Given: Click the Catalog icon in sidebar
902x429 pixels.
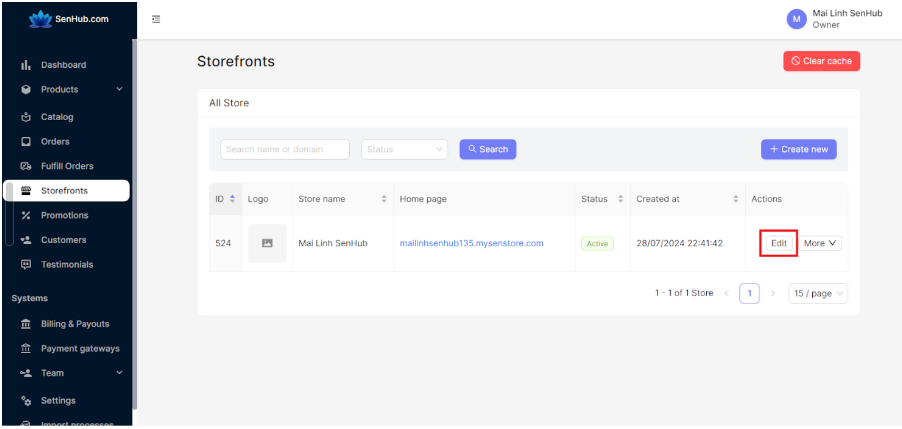Looking at the screenshot, I should click(x=26, y=117).
